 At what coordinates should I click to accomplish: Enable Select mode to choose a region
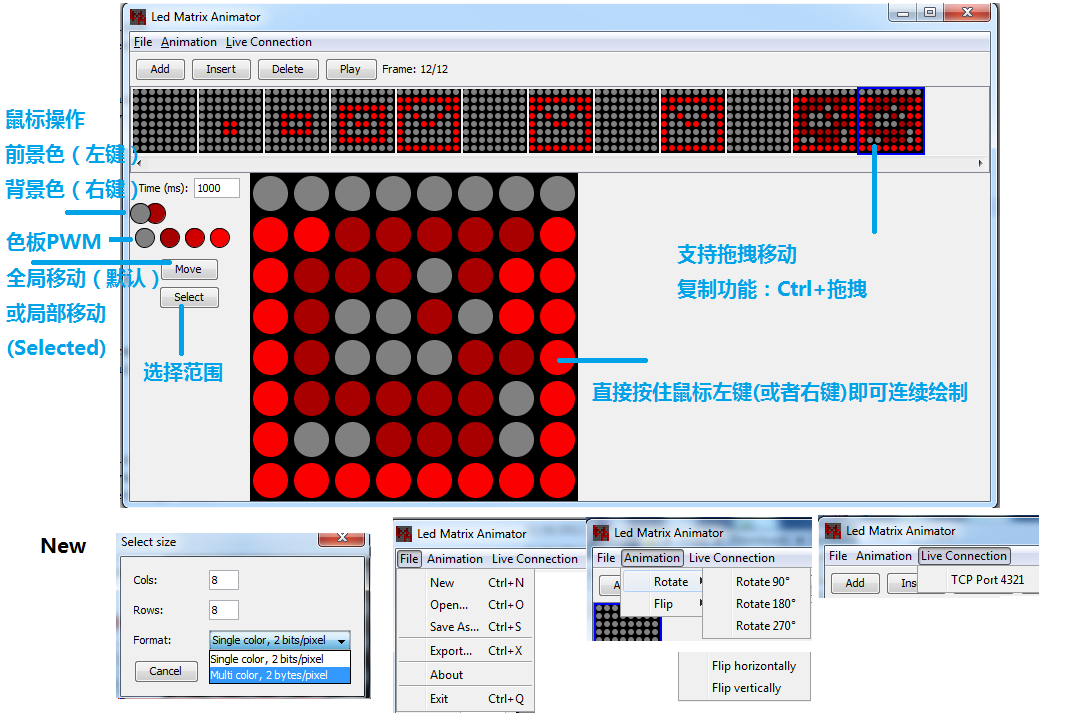pyautogui.click(x=189, y=297)
